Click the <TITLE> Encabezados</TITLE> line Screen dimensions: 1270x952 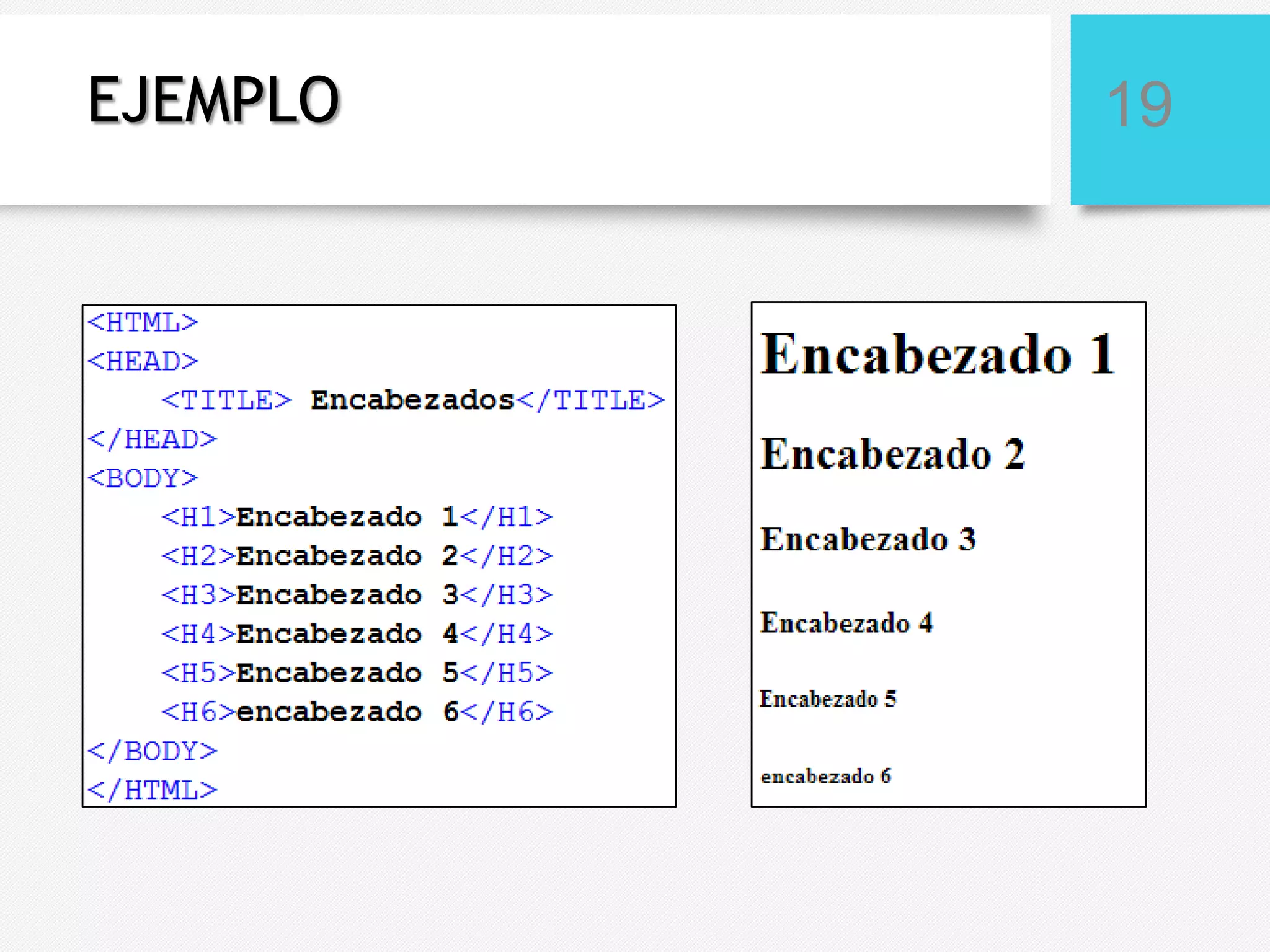(x=413, y=400)
